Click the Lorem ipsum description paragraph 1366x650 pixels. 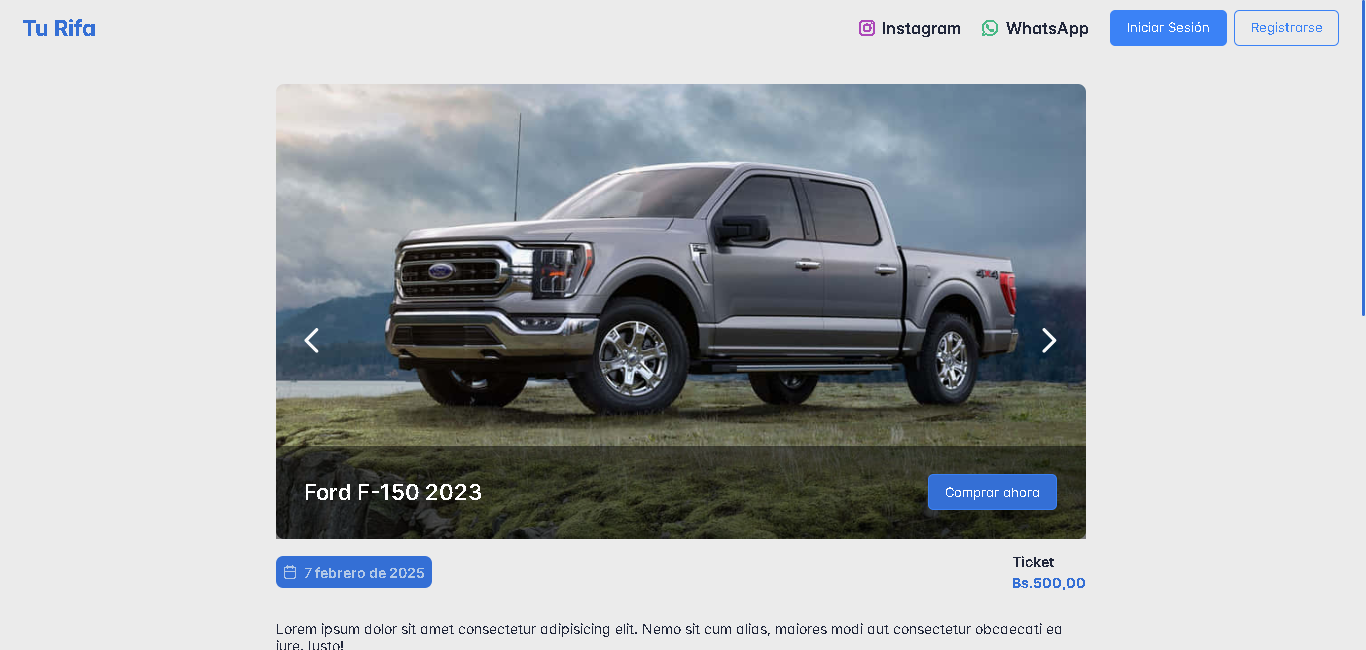[669, 637]
